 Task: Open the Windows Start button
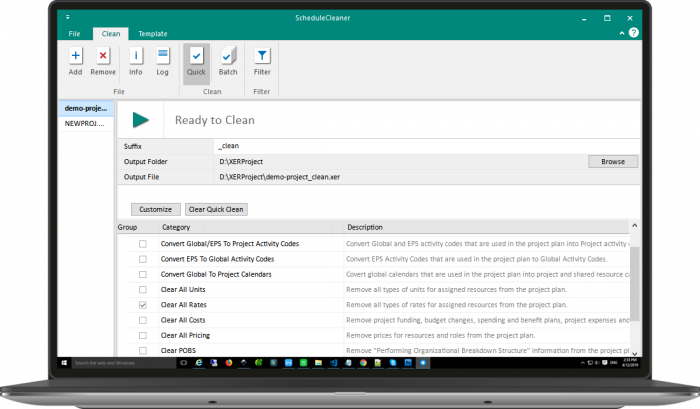pos(64,363)
